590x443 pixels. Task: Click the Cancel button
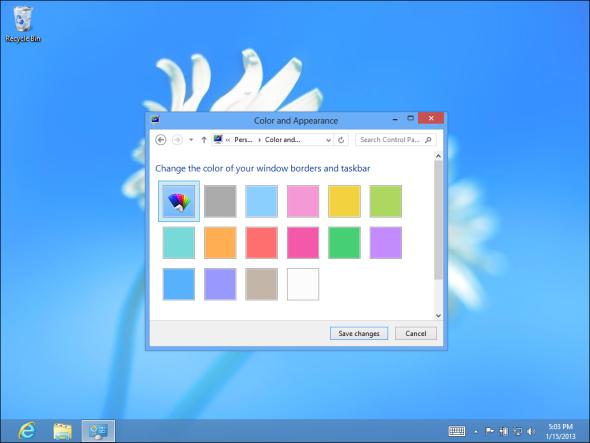tap(416, 333)
